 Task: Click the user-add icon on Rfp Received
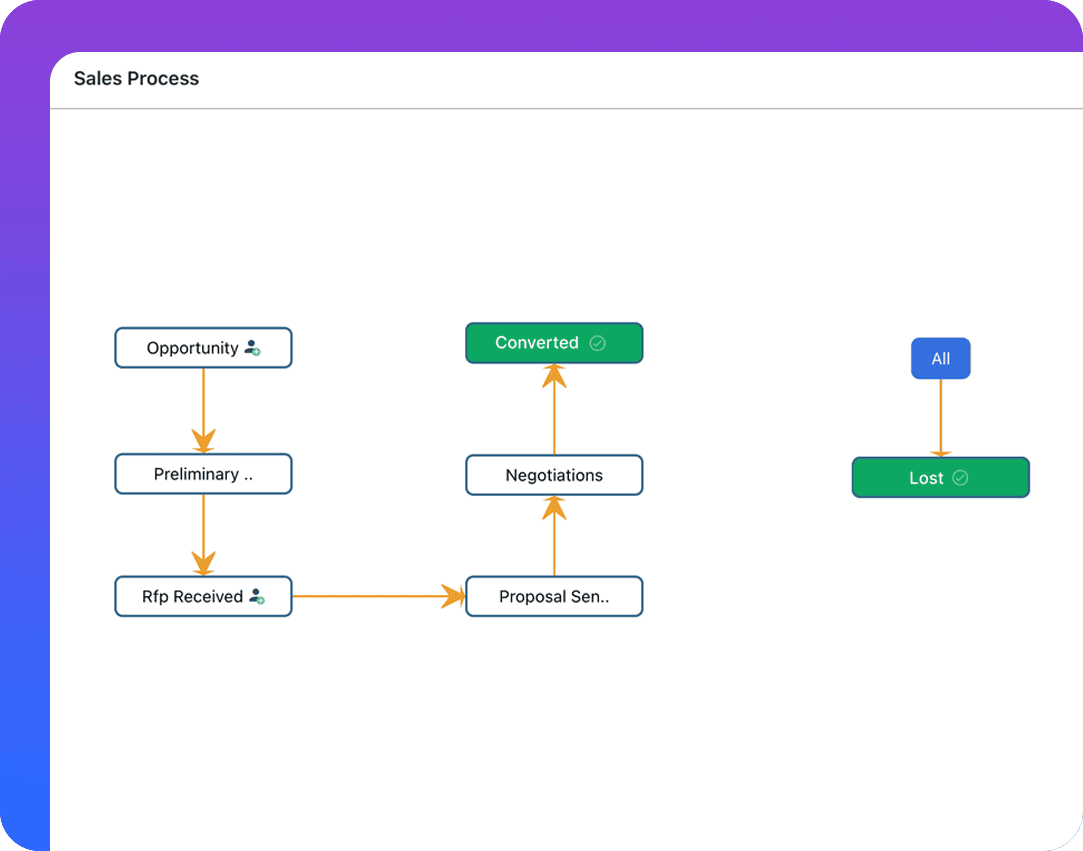257,596
